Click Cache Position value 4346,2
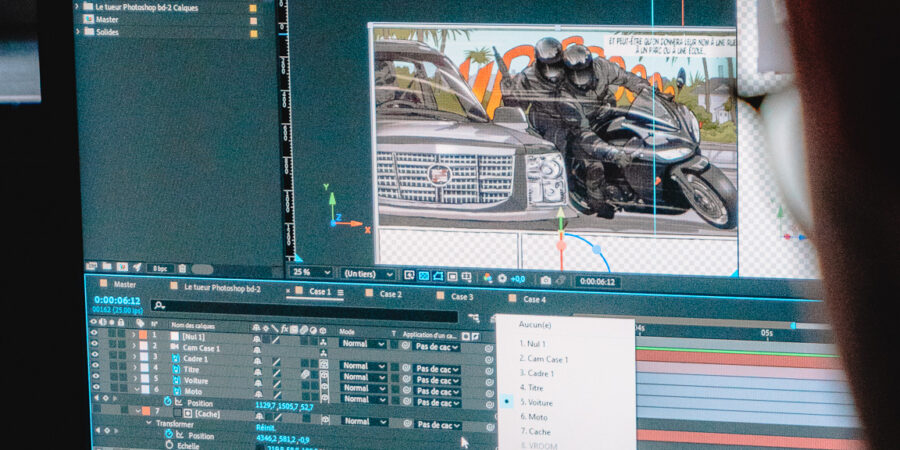The width and height of the screenshot is (900, 450). tap(266, 439)
